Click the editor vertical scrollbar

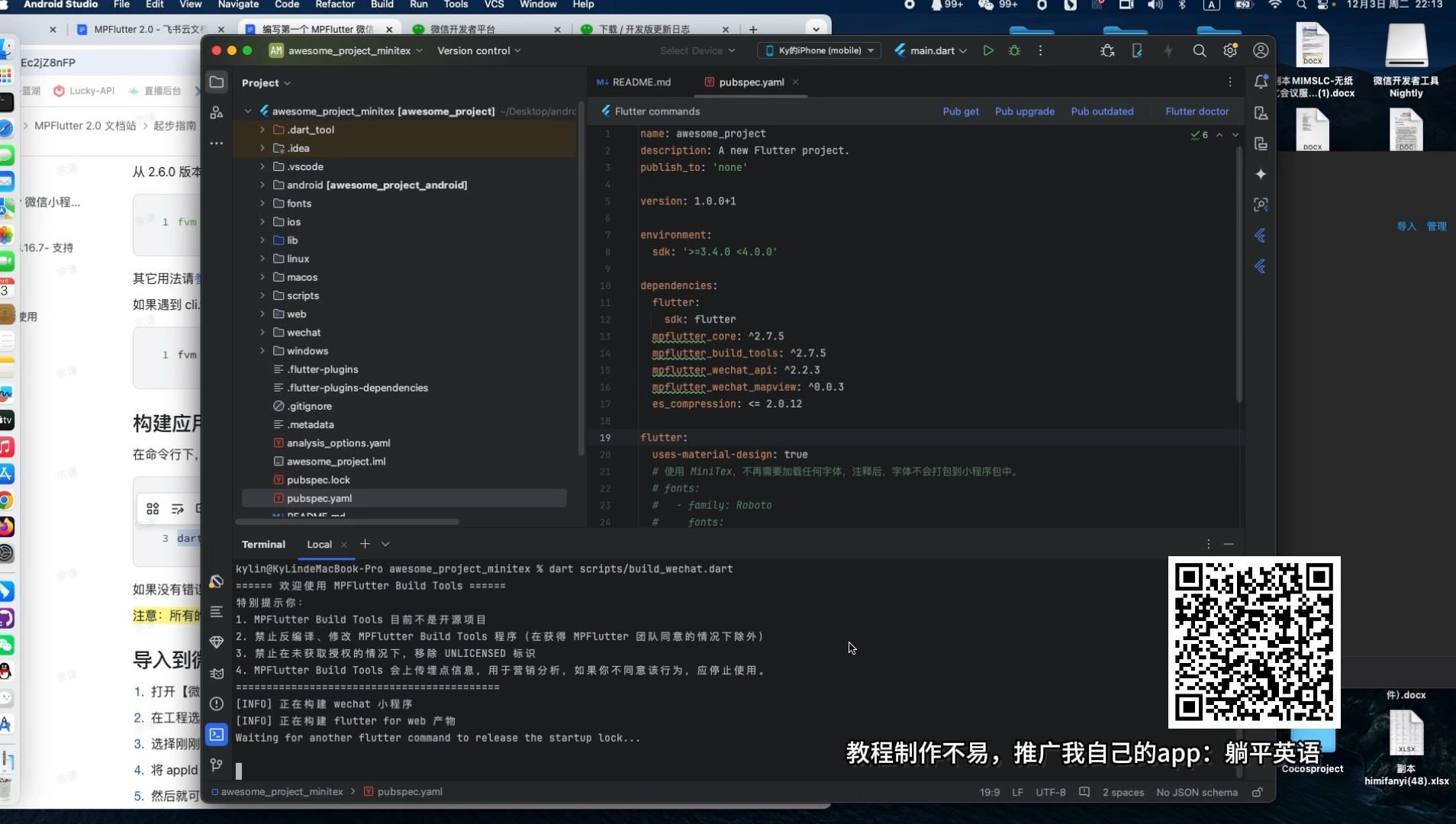click(x=1238, y=275)
